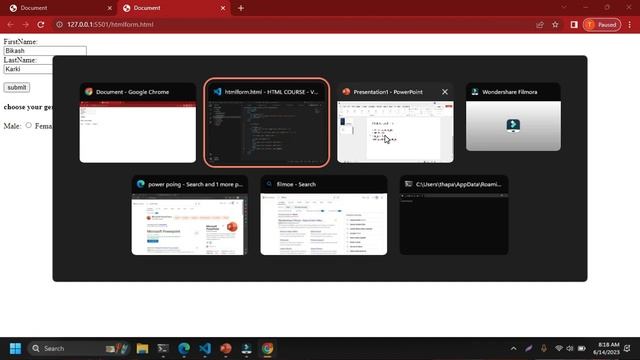Screen dimensions: 640x360
Task: Click the LastName input containing Karki
Action: click(28, 69)
